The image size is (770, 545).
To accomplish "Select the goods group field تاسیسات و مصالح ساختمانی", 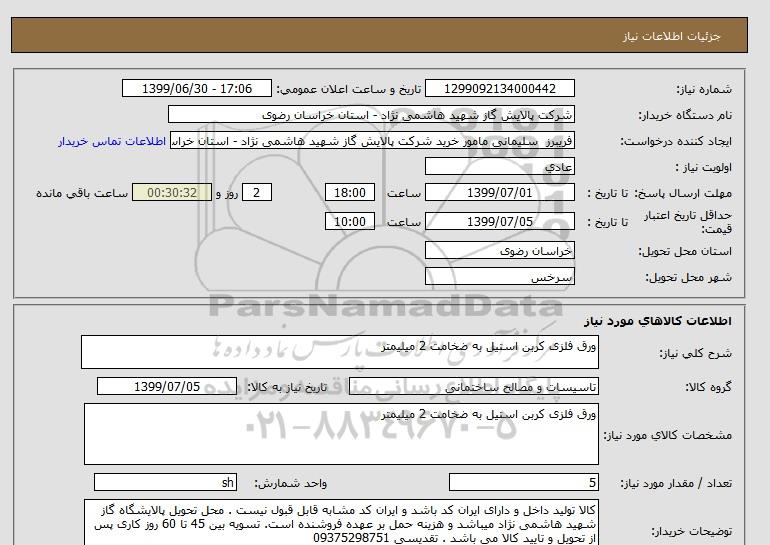I will (x=474, y=386).
